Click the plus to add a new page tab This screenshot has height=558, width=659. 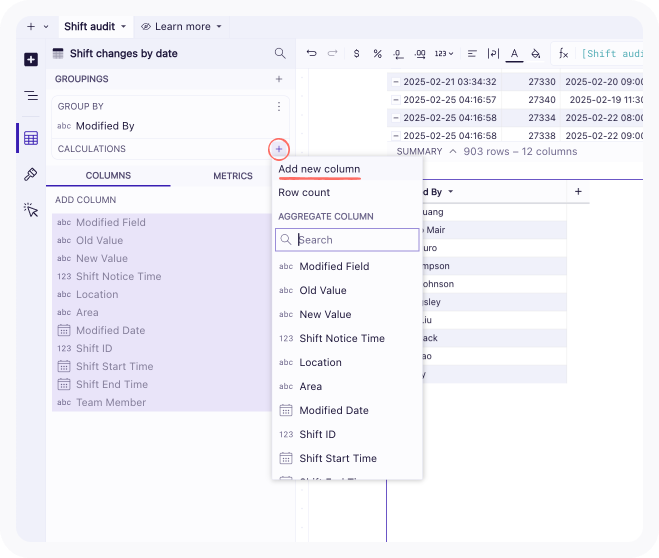click(x=31, y=26)
